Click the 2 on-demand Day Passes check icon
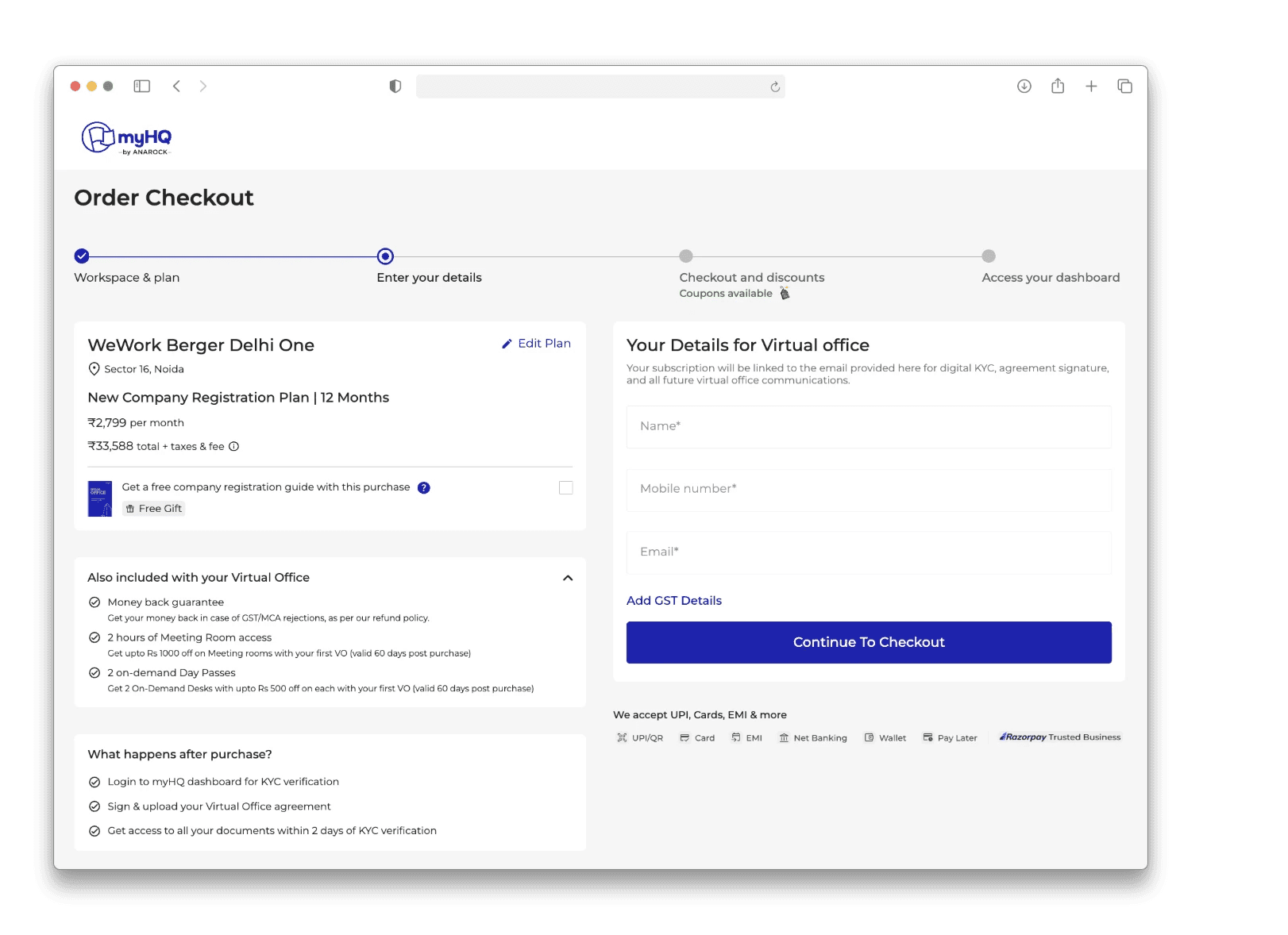The width and height of the screenshot is (1288, 935). click(x=94, y=672)
